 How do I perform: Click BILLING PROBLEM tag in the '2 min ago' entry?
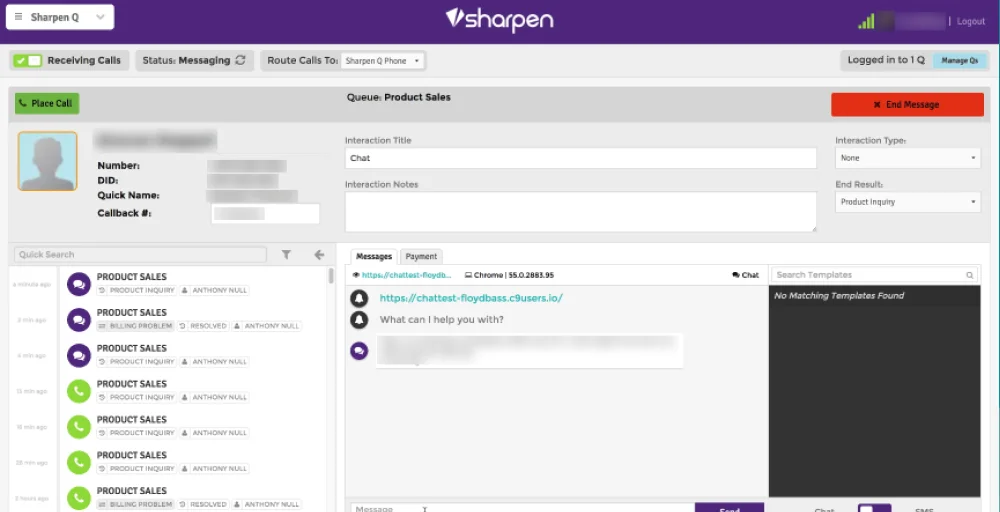pyautogui.click(x=135, y=326)
